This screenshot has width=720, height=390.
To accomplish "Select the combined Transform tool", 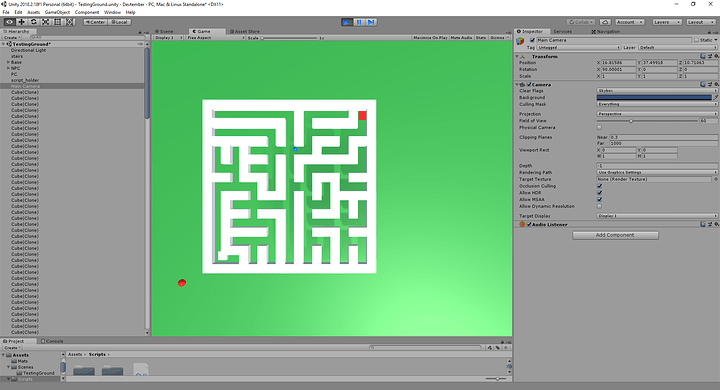I will (69, 22).
